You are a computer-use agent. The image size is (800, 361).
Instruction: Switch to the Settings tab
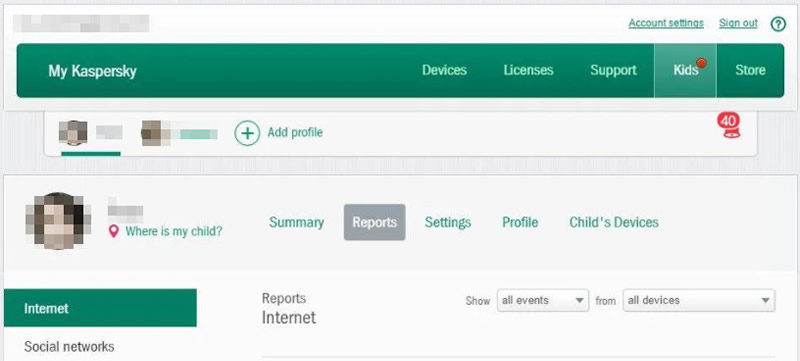click(x=448, y=222)
